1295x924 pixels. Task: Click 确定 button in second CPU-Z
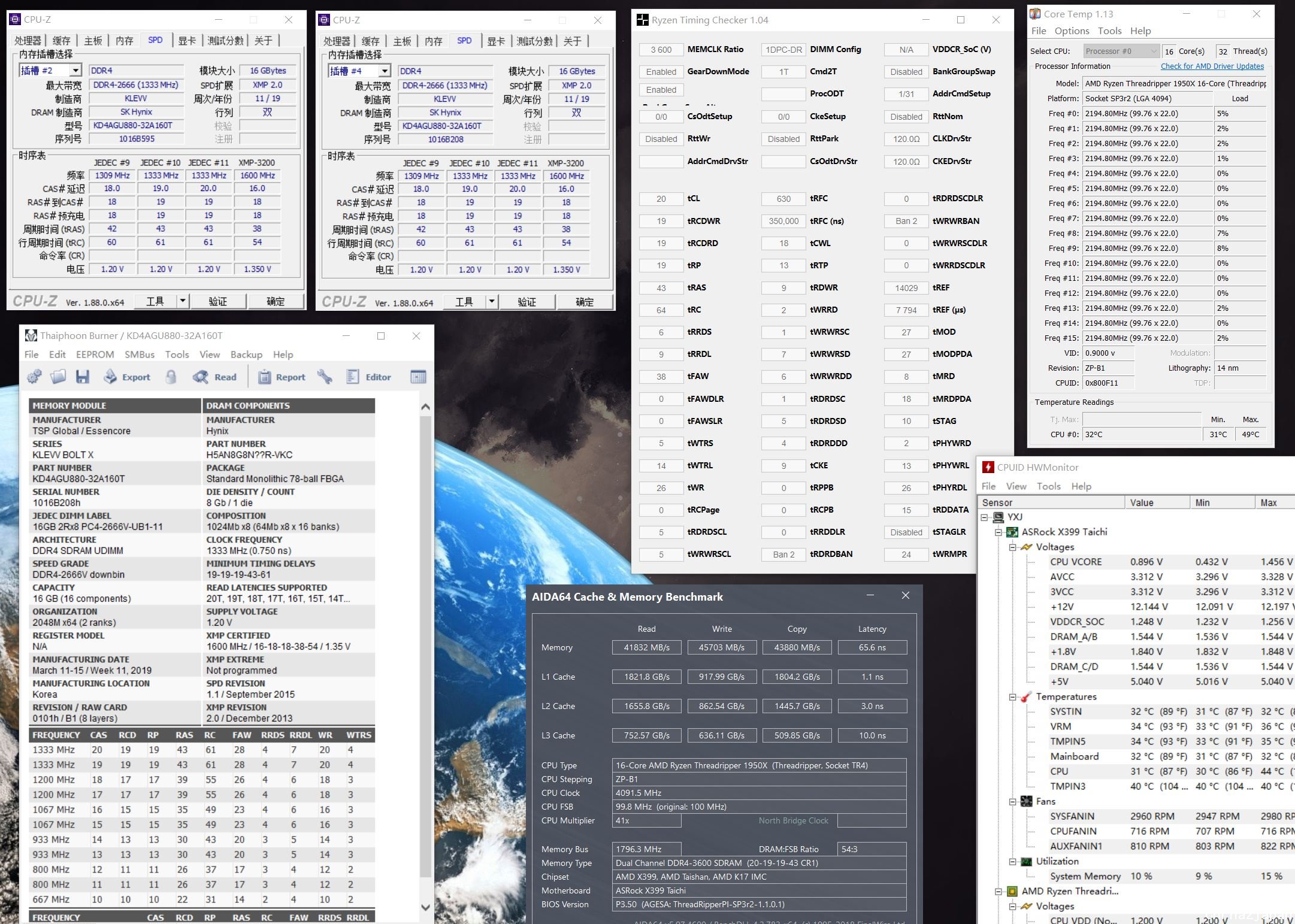click(x=585, y=301)
